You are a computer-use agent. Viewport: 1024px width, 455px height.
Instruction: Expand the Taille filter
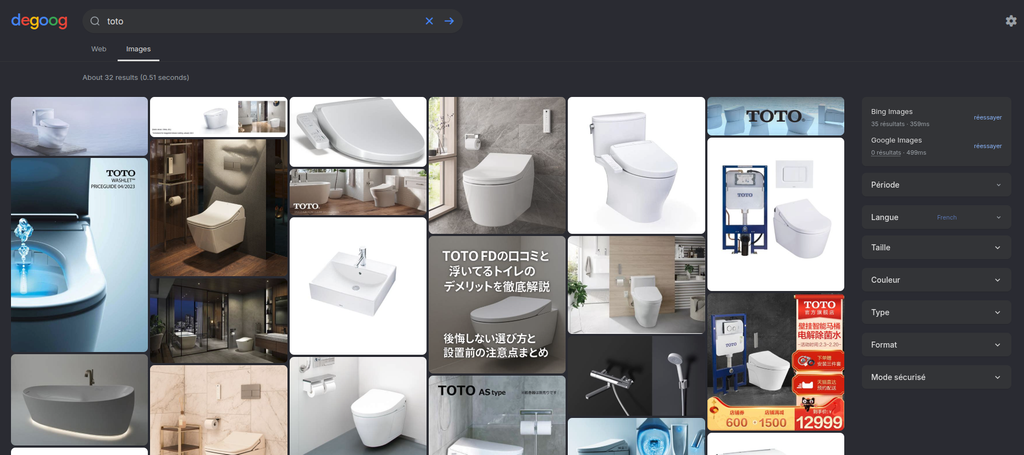pyautogui.click(x=936, y=247)
